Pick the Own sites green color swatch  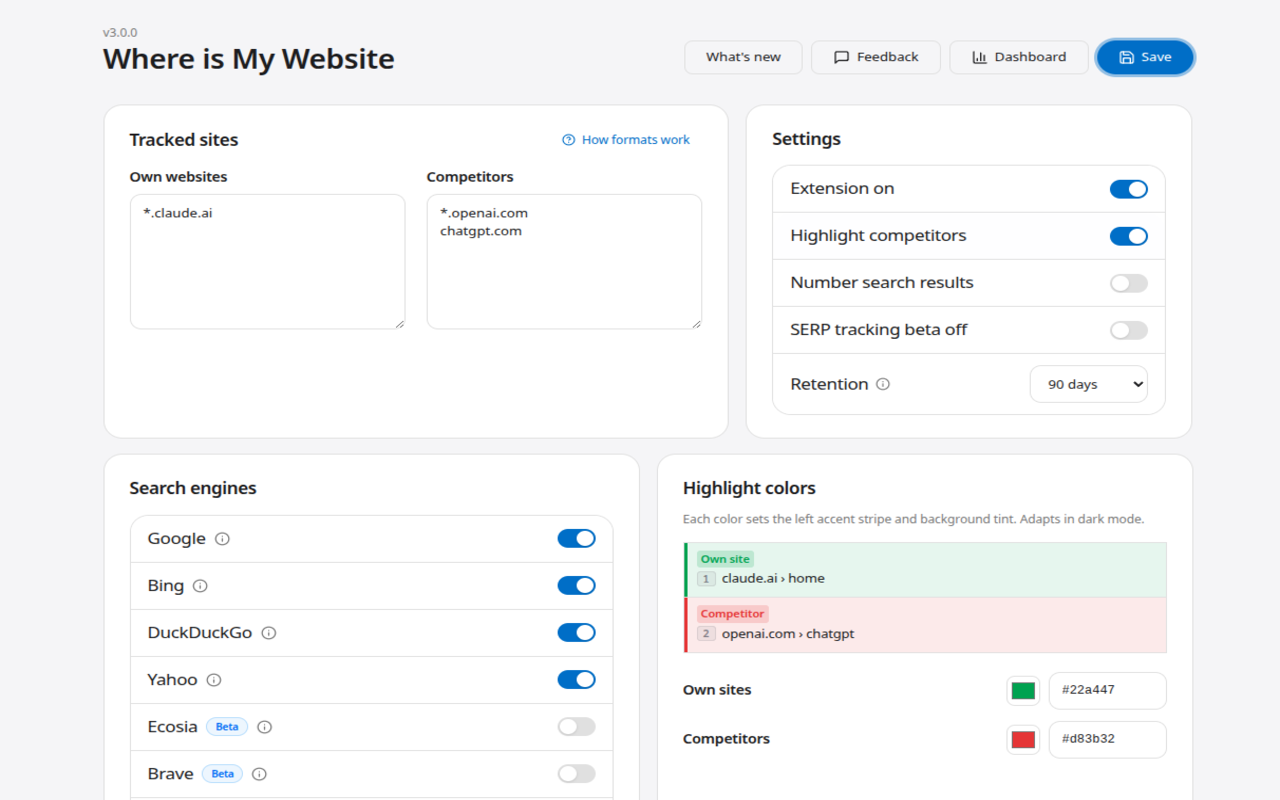[1023, 691]
